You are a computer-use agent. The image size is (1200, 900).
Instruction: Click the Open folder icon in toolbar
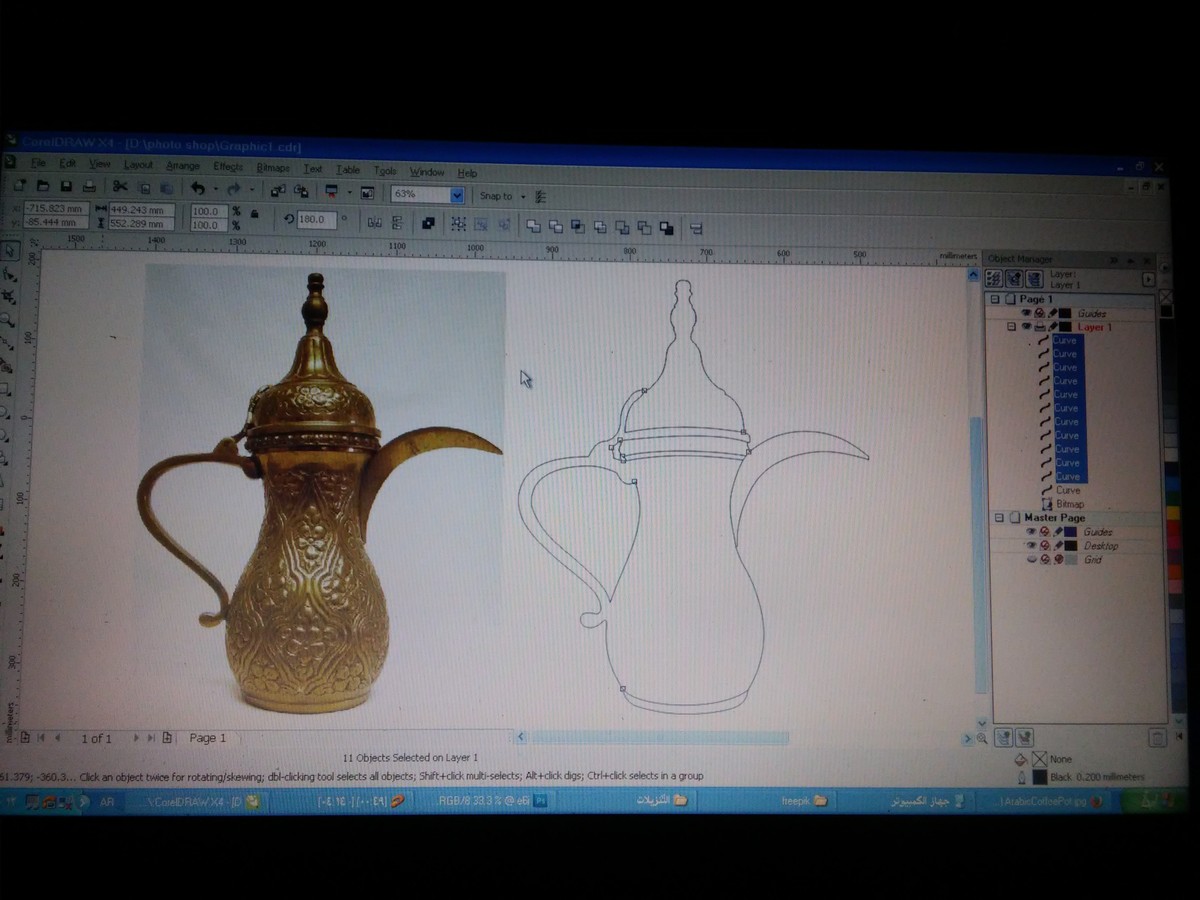coord(43,186)
